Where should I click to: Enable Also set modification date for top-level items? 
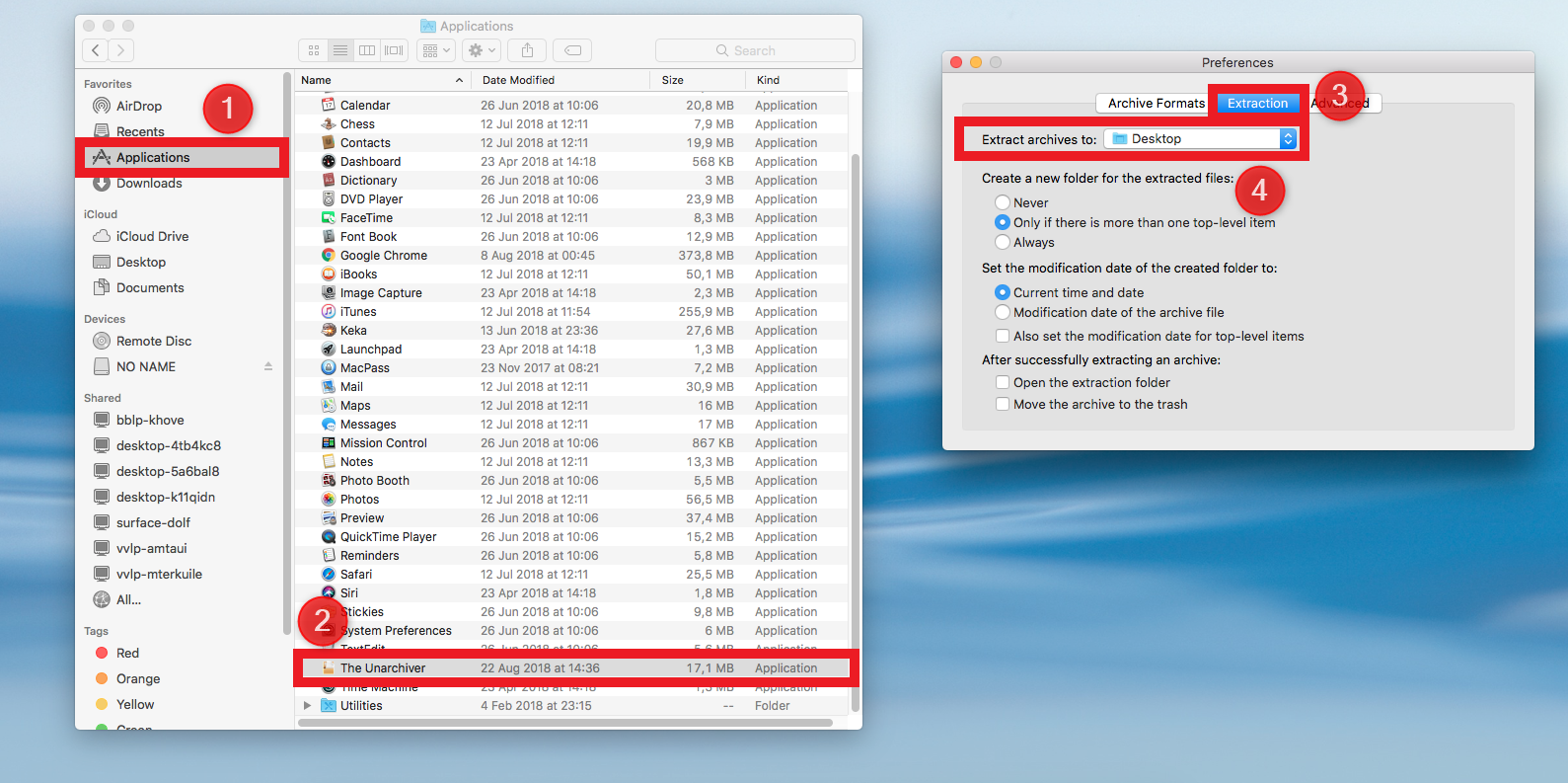pyautogui.click(x=1003, y=336)
